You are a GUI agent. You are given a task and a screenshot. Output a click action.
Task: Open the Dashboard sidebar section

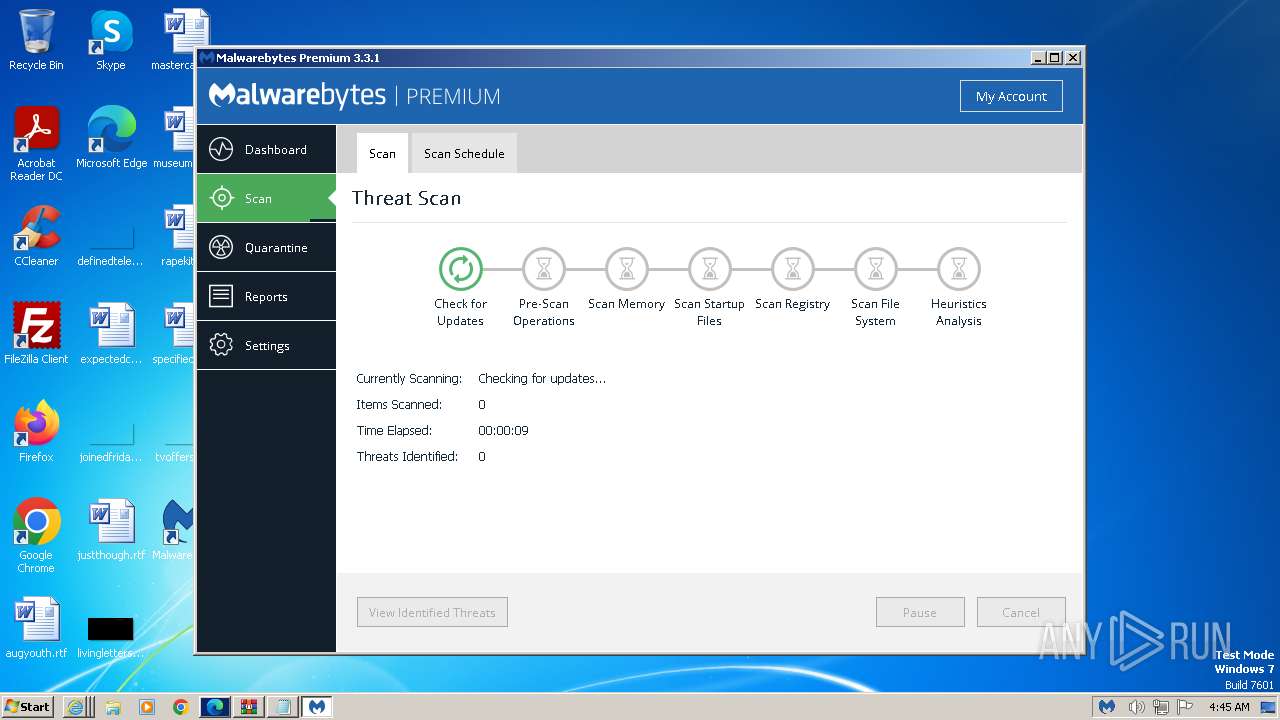pos(266,150)
